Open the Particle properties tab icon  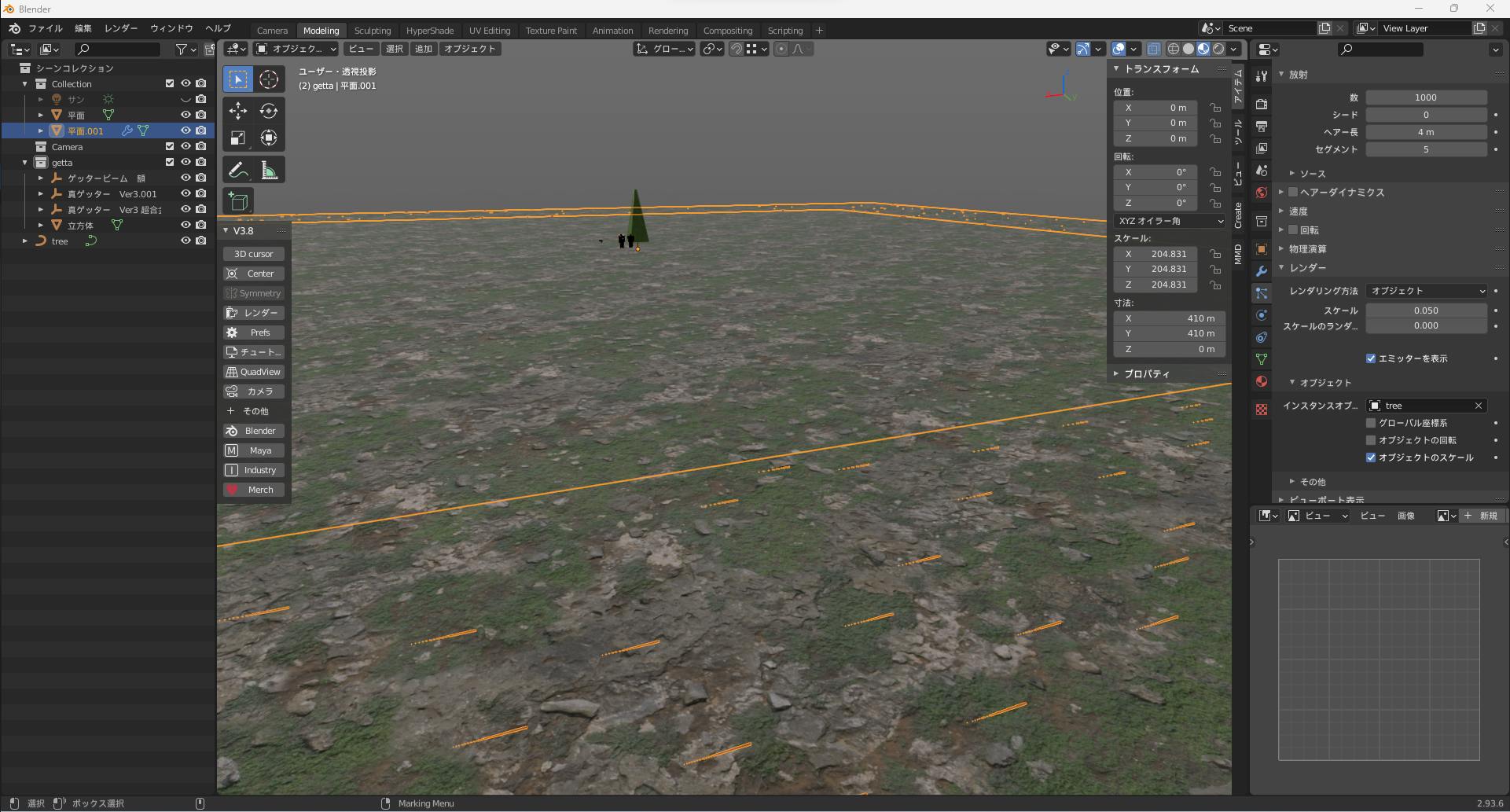[x=1262, y=293]
